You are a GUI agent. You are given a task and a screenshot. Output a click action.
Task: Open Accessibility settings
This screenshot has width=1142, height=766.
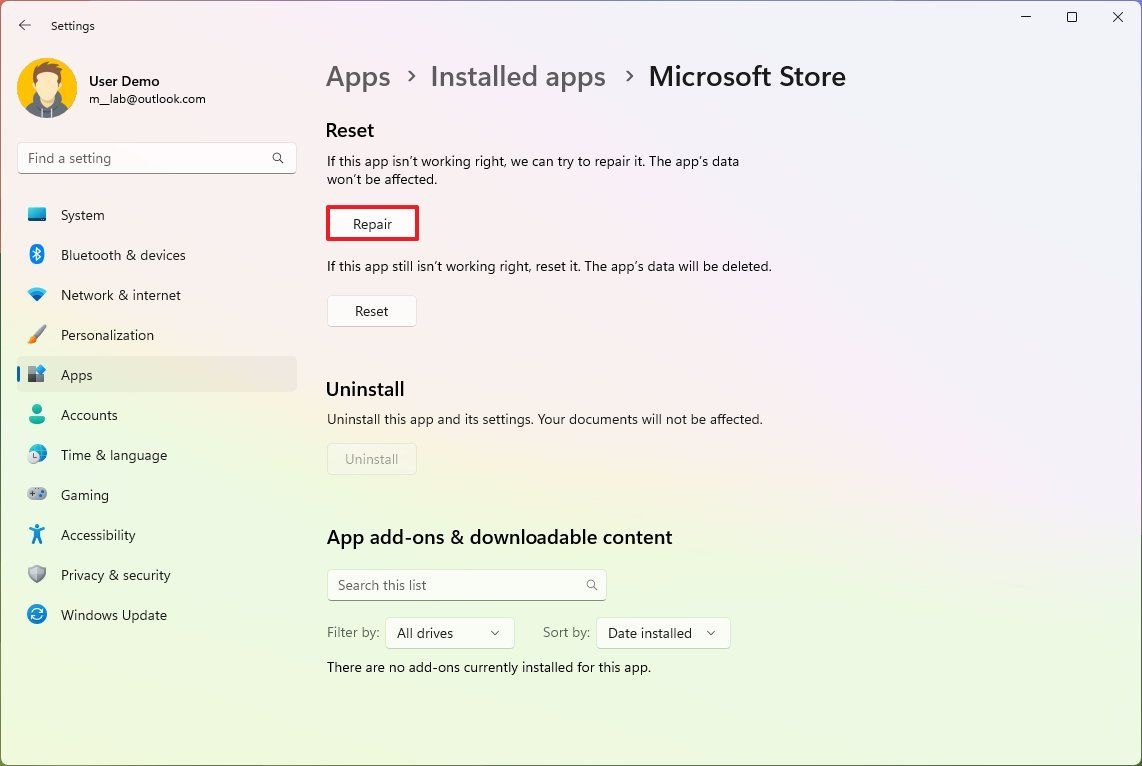point(36,535)
